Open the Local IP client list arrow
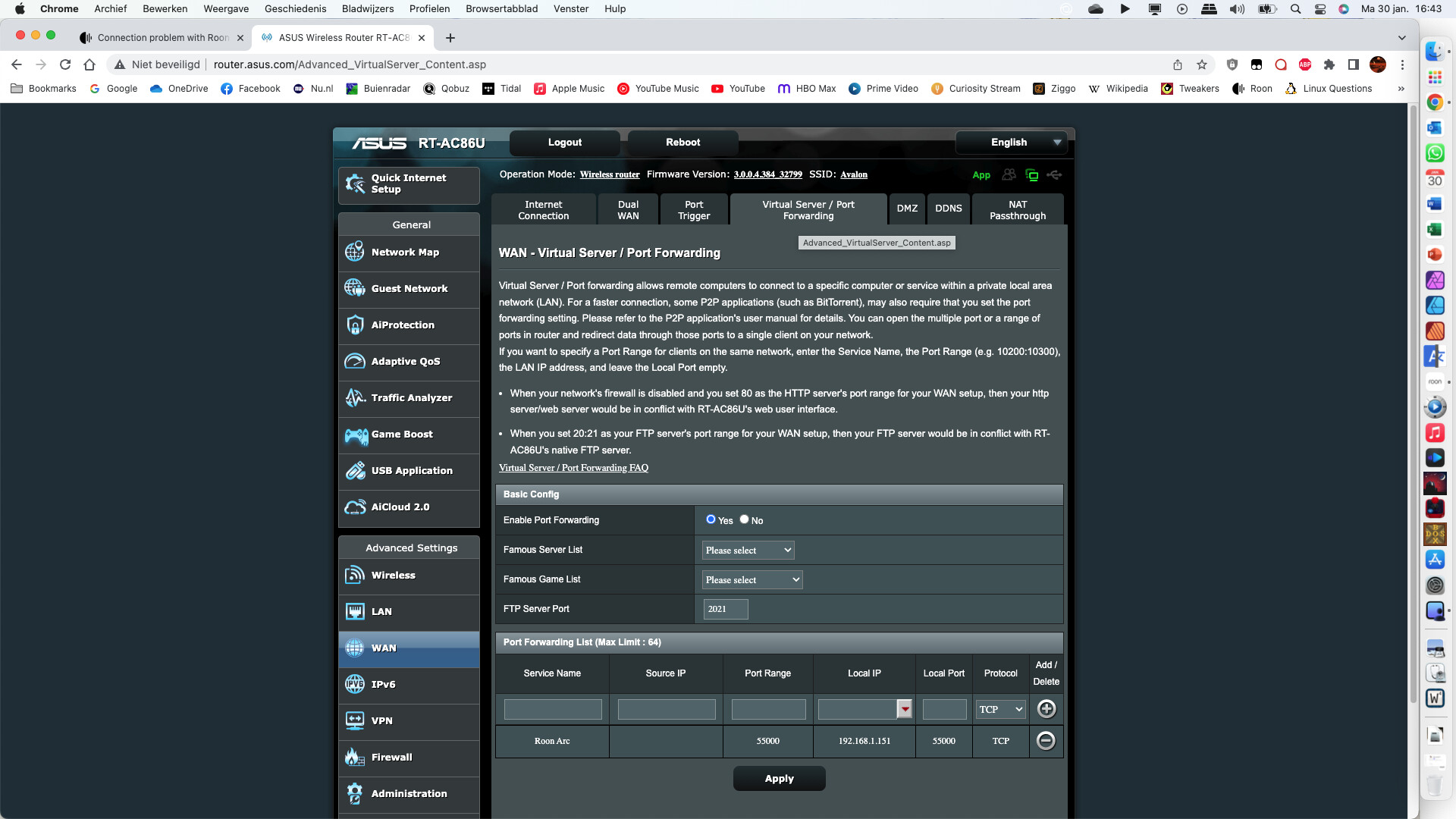Screen dimensions: 1456x819 tap(904, 709)
